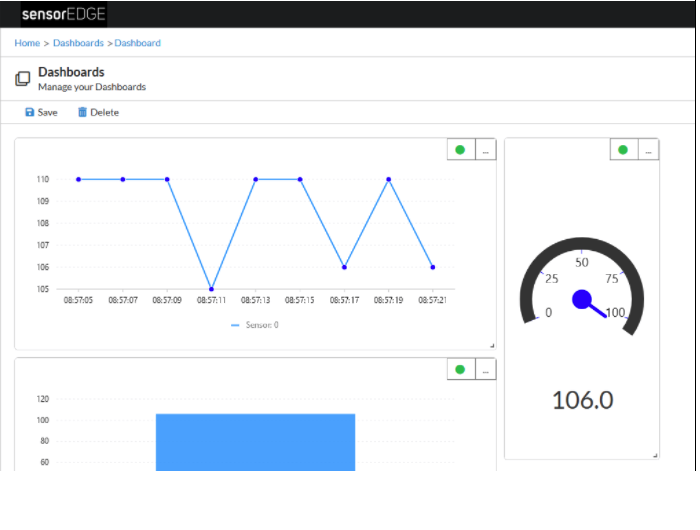Click the sensorEDGE logo
The height and width of the screenshot is (530, 700).
point(63,14)
